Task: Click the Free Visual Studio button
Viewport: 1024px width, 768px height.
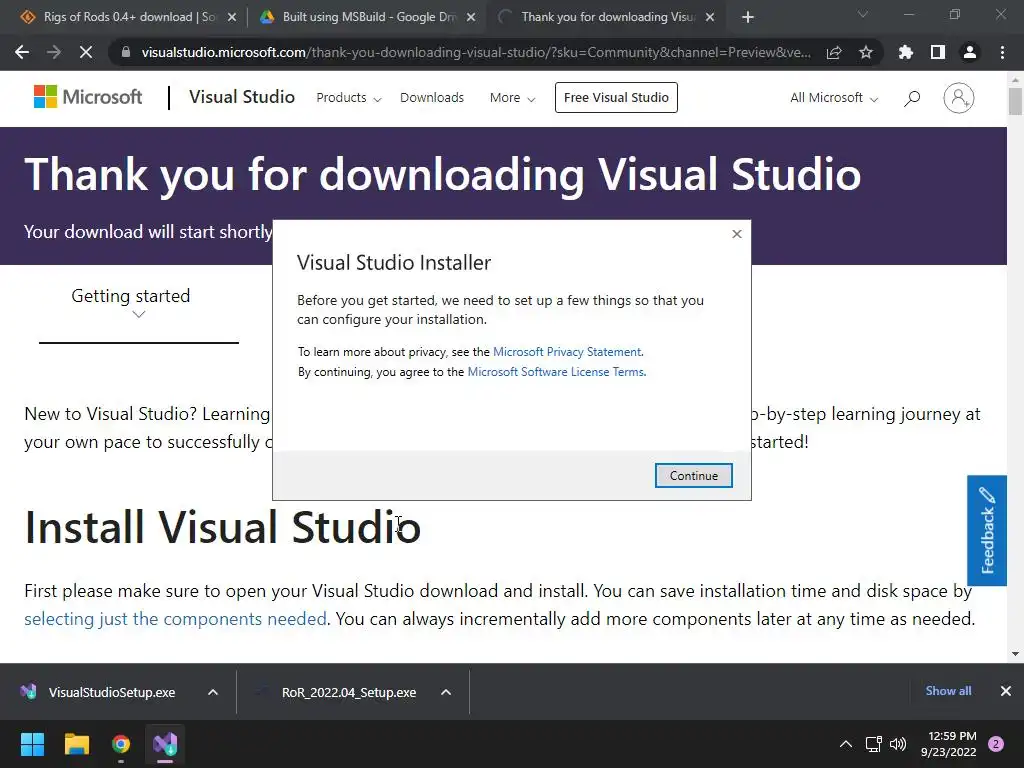Action: tap(616, 97)
